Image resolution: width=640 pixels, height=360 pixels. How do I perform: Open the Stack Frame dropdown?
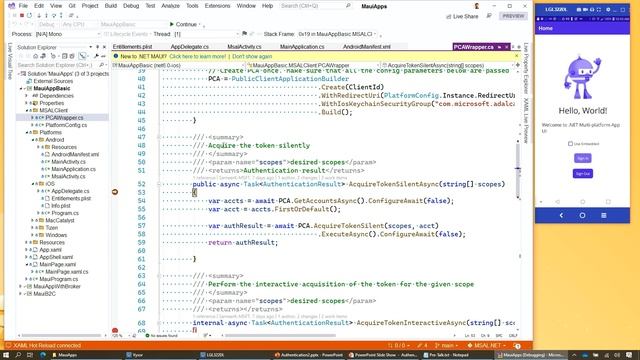(x=337, y=34)
